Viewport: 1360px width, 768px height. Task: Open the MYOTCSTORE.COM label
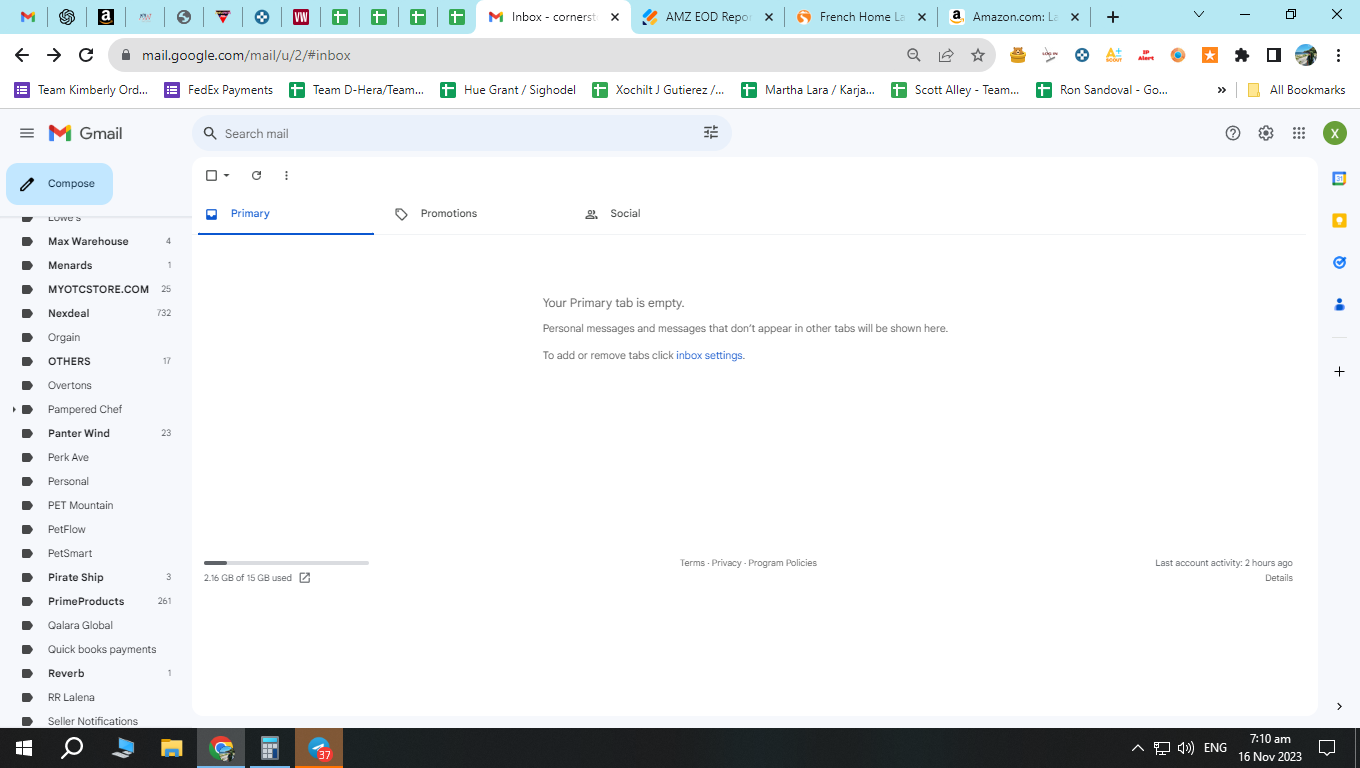pyautogui.click(x=98, y=289)
